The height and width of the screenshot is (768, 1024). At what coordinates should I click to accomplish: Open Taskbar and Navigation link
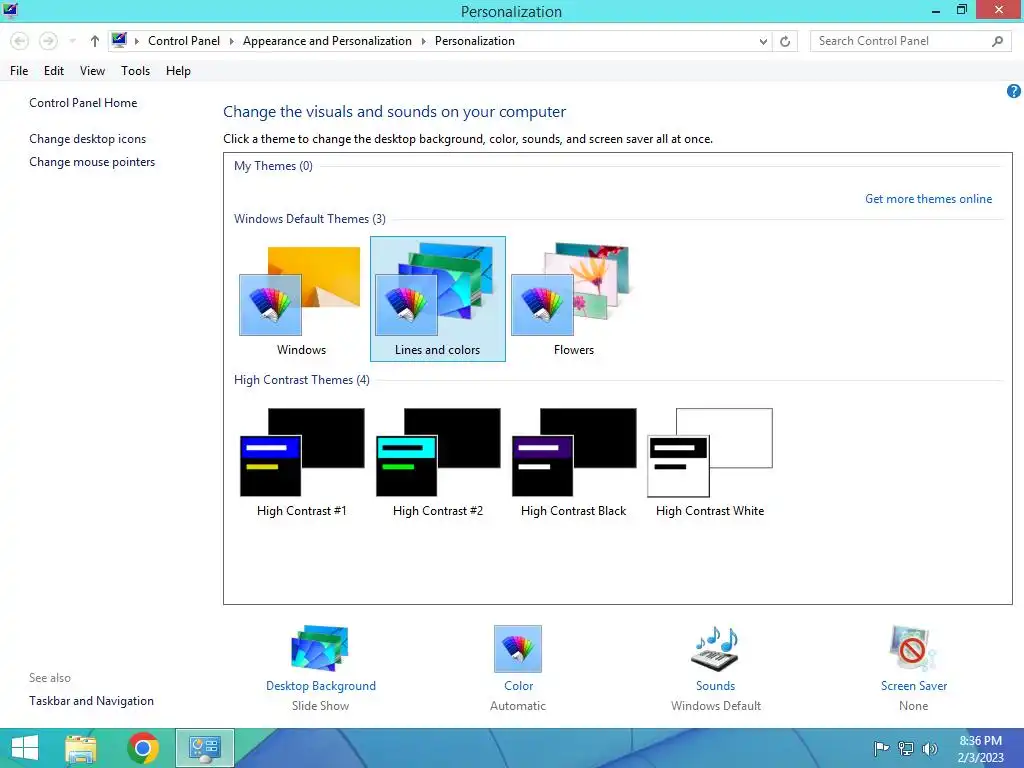click(91, 701)
